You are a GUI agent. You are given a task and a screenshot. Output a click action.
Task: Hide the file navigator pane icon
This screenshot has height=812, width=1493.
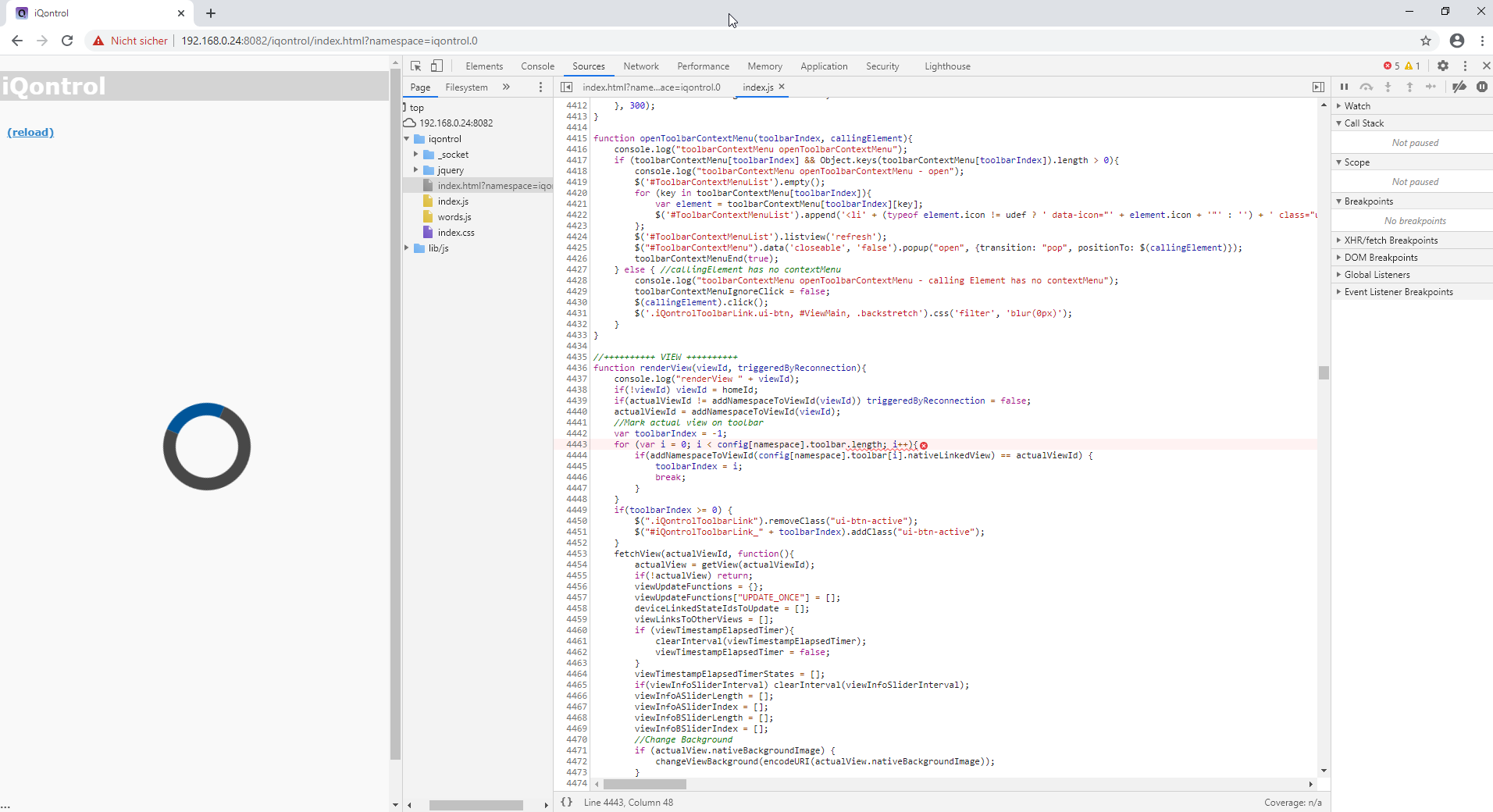pos(567,87)
